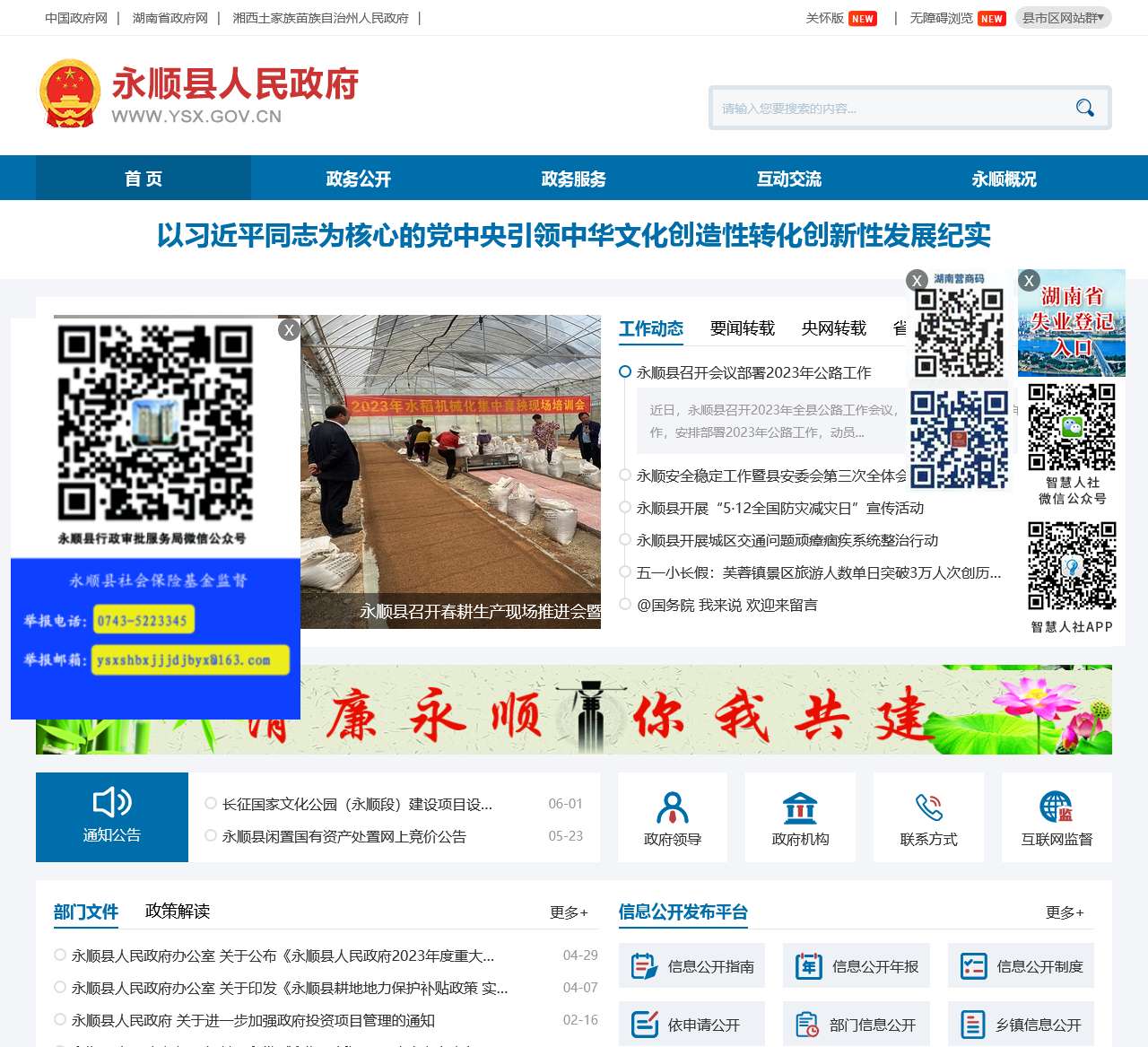Open news 永顺县开展城区交通问题顽瘴痼疾系统整治行动
Viewport: 1148px width, 1047px height.
(787, 540)
